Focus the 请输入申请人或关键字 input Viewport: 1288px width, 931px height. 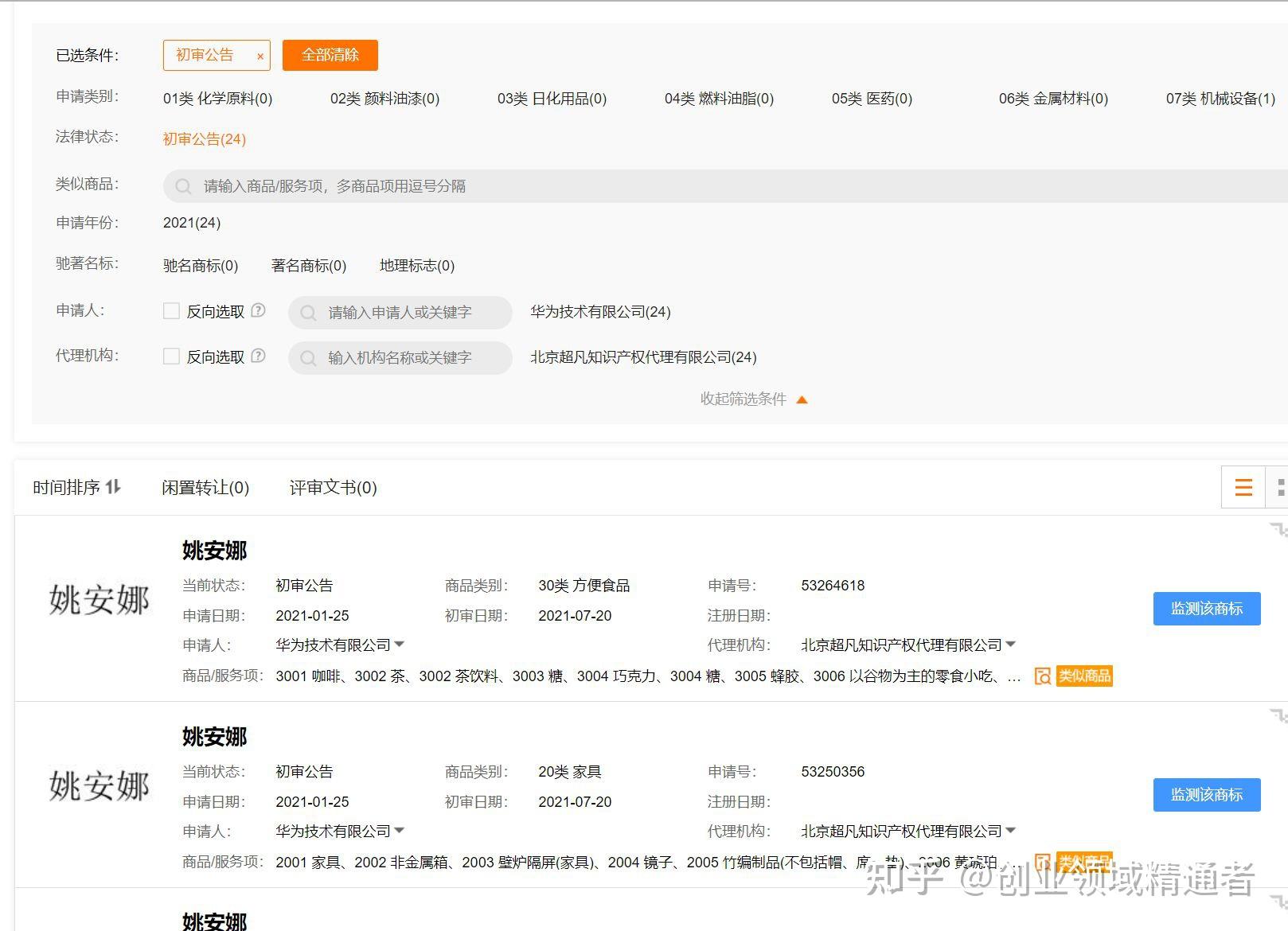coord(400,313)
